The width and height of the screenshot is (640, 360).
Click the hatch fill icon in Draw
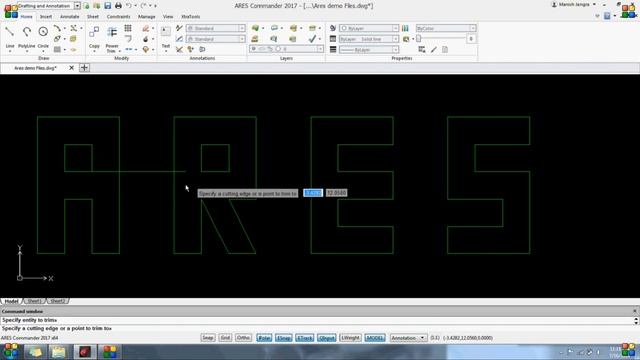point(58,49)
